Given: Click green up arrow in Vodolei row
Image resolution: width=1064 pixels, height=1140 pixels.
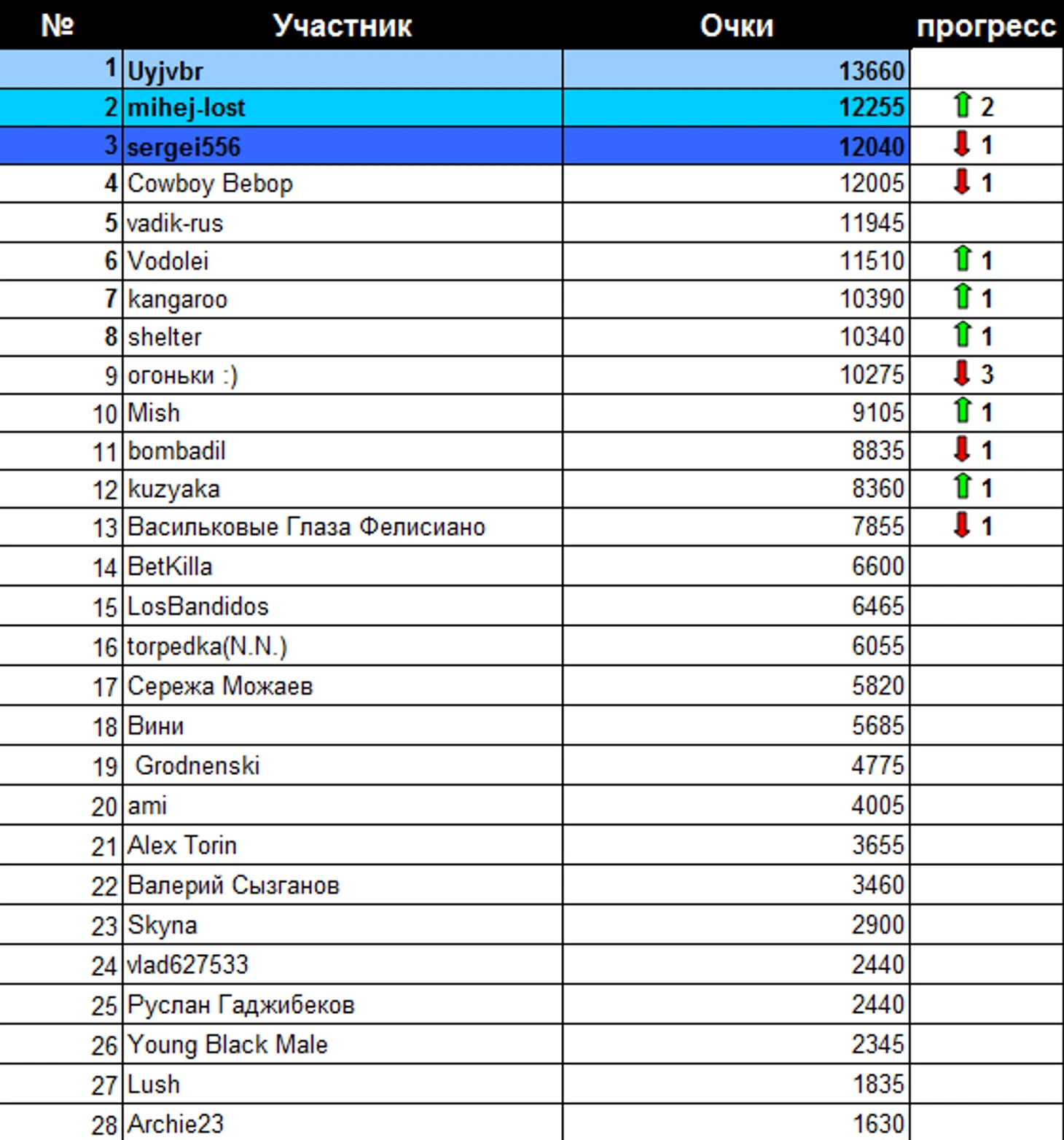Looking at the screenshot, I should pyautogui.click(x=962, y=259).
